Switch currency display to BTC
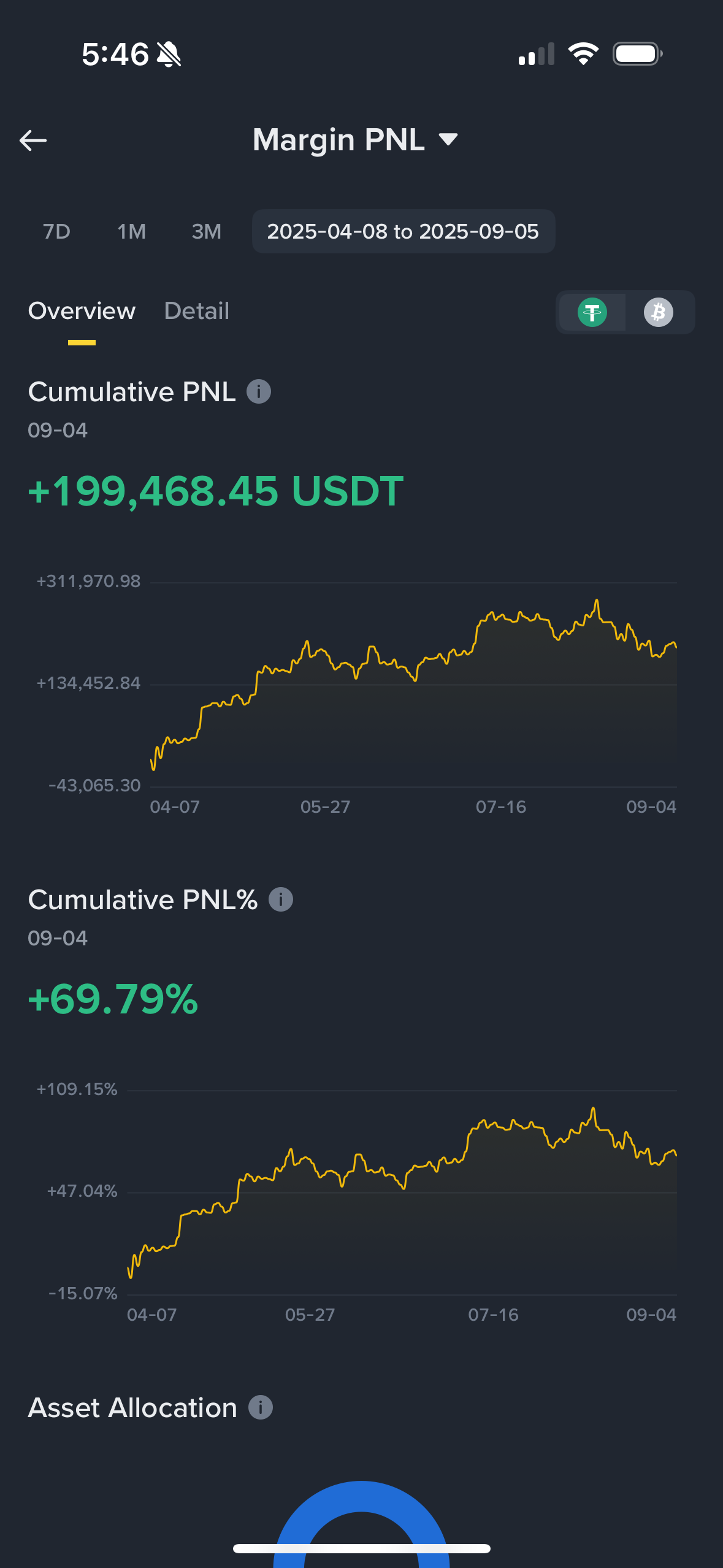Screen dimensions: 723x1568 659,312
